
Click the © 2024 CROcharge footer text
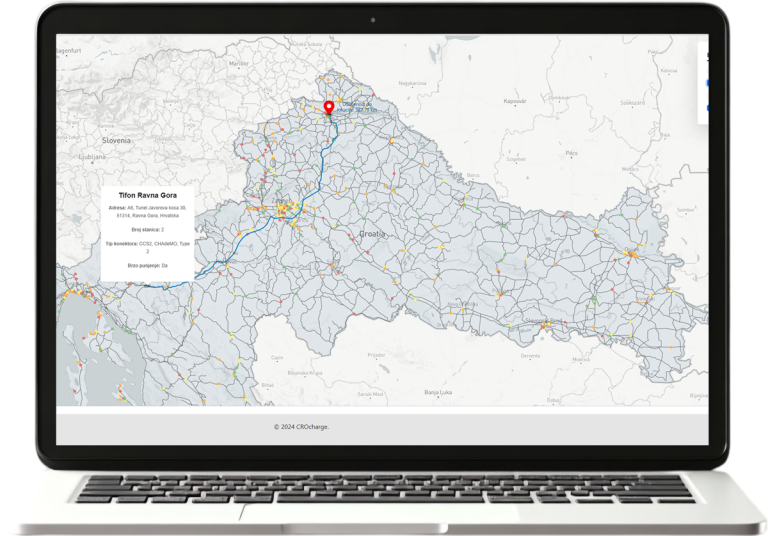pos(301,426)
